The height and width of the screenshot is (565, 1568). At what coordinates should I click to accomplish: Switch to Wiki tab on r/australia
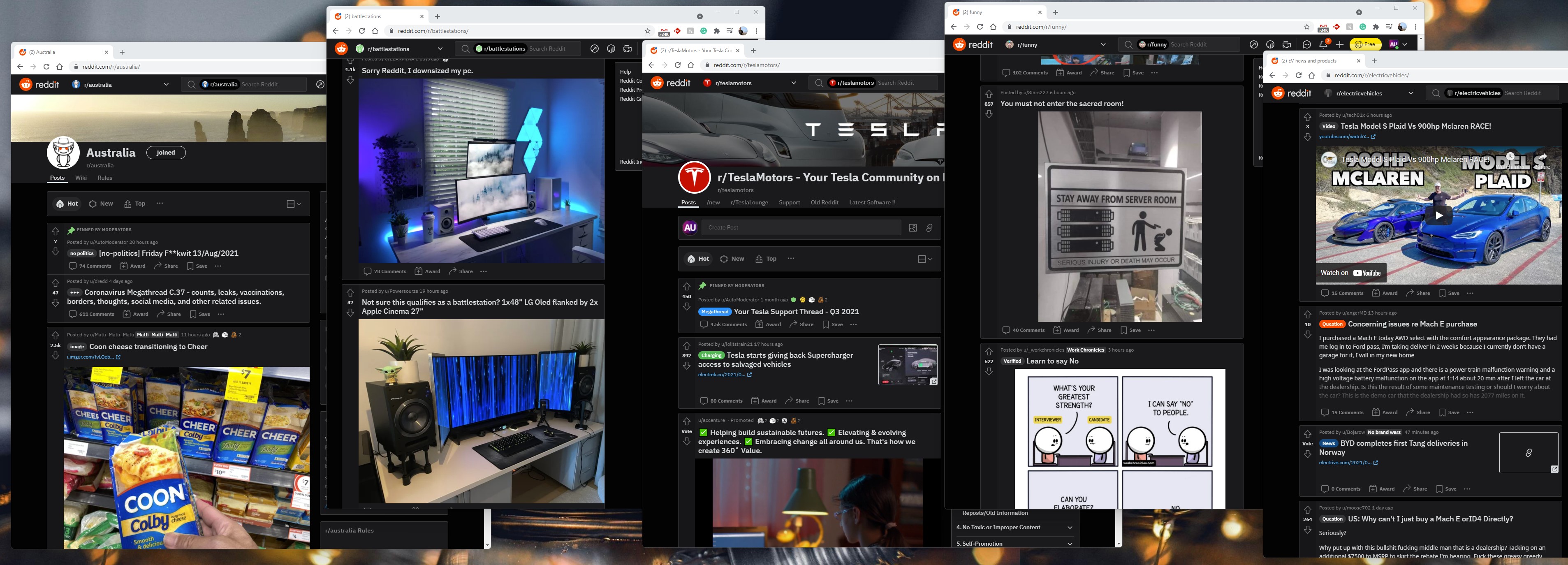(81, 178)
